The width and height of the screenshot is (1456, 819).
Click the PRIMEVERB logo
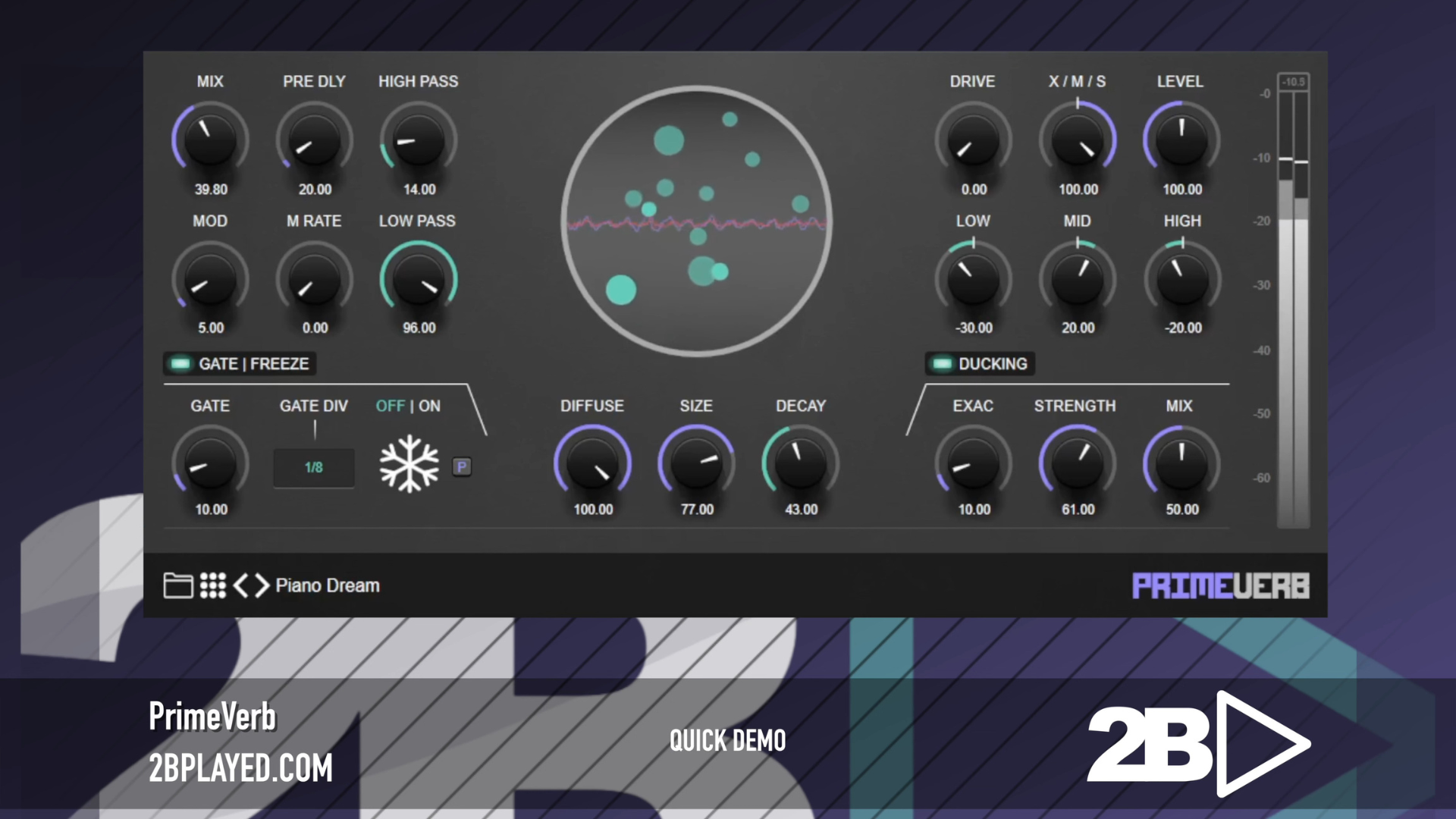pos(1221,586)
